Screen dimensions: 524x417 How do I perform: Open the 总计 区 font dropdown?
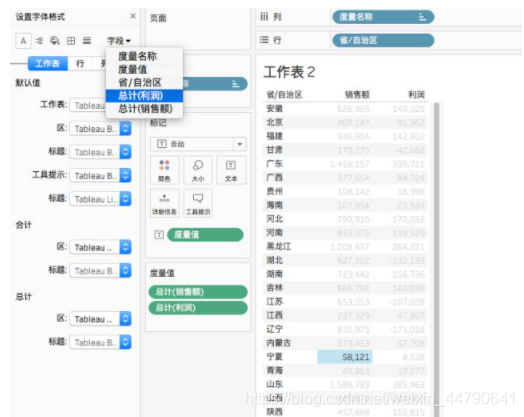[100, 319]
